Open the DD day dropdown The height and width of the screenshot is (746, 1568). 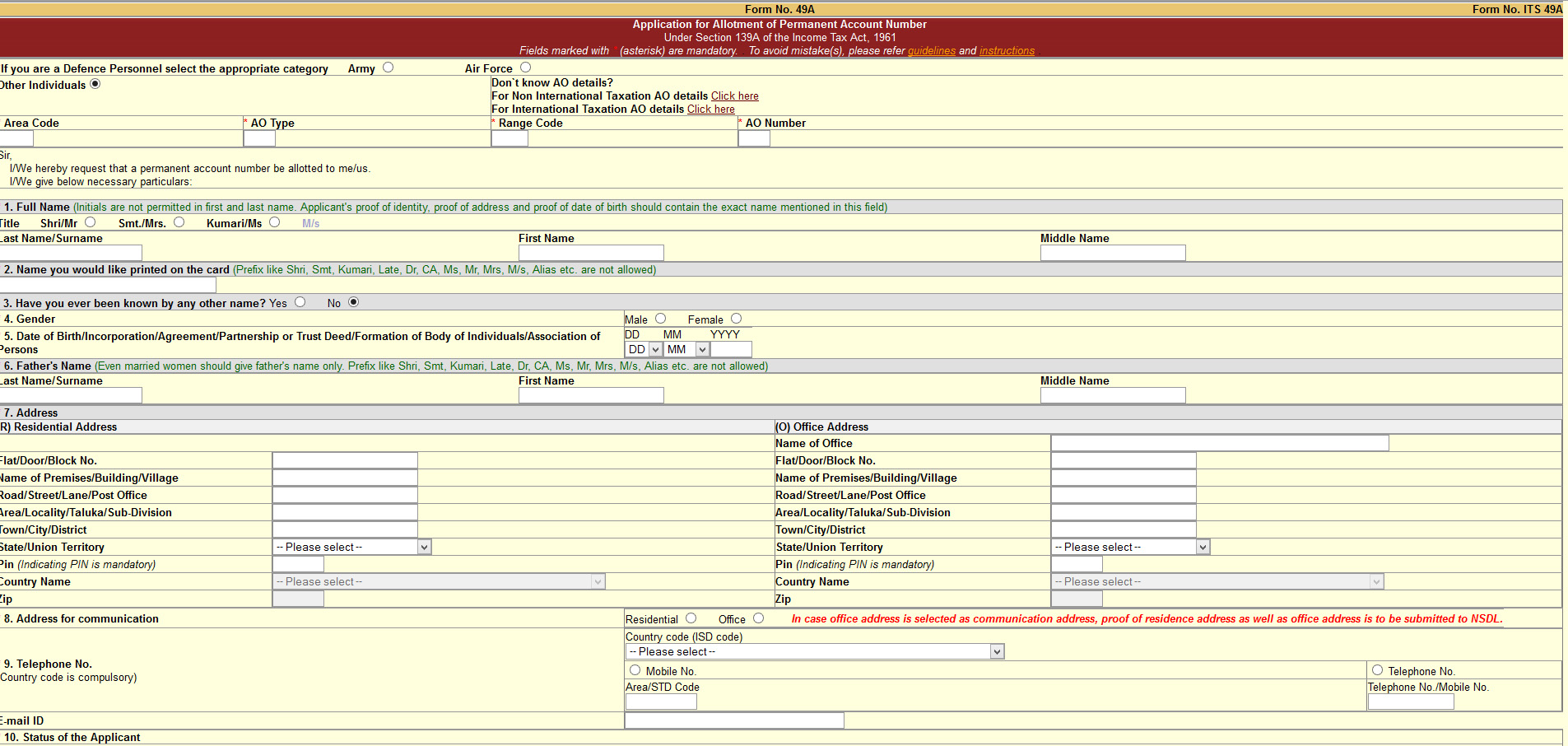click(644, 350)
